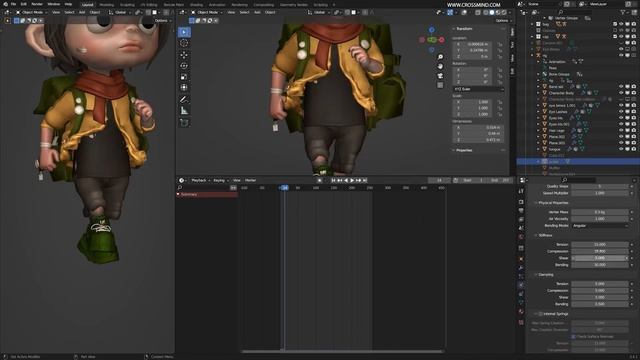This screenshot has width=640, height=360.
Task: Switch perspective/orthographic with grid gizmo icon
Action: 440,85
